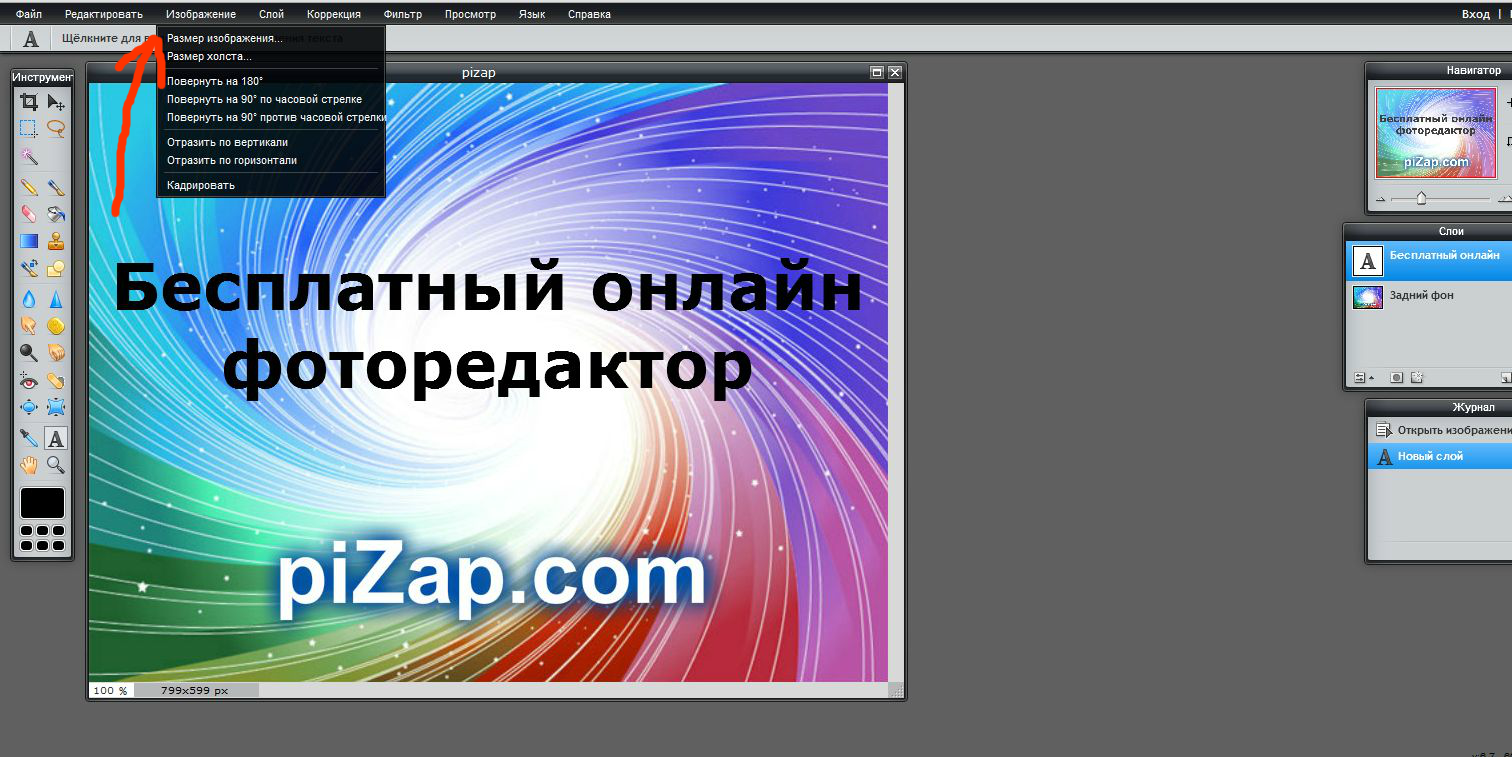The image size is (1512, 757).
Task: Select the Dodge tool
Action: (x=29, y=352)
